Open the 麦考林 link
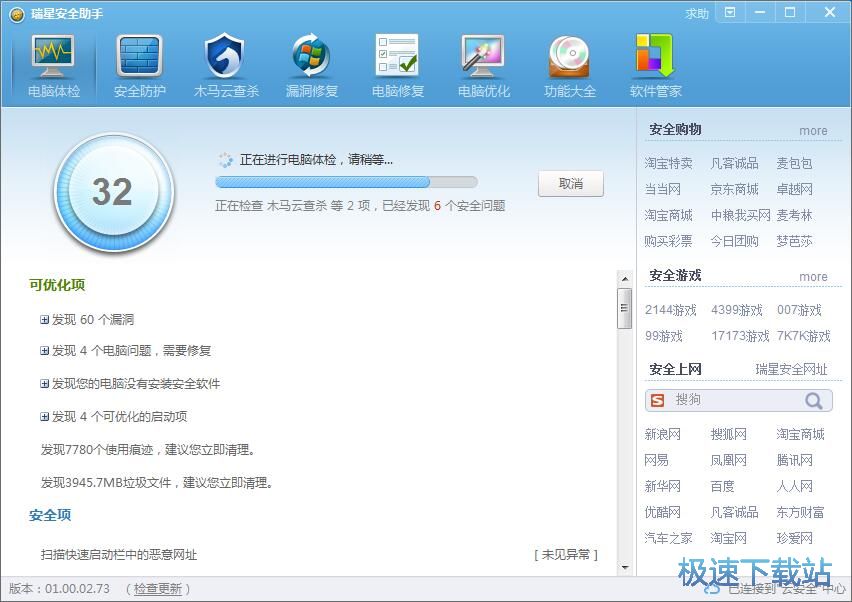This screenshot has width=852, height=602. (794, 216)
